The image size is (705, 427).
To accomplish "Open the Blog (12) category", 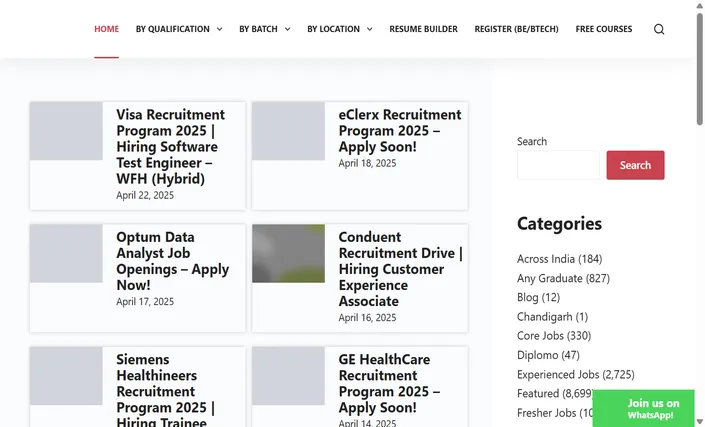I will pos(538,298).
